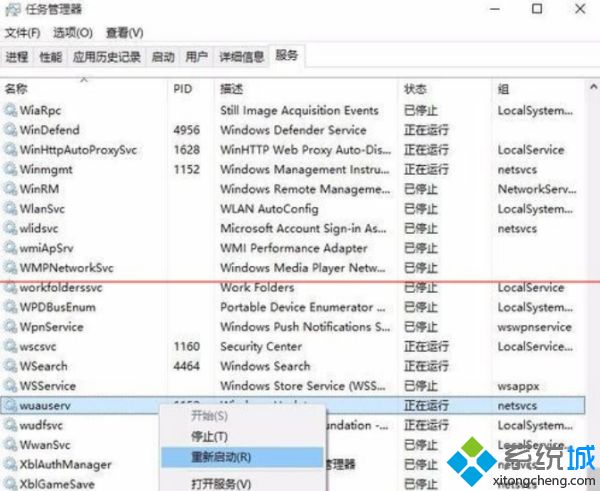Screen dimensions: 600x491
Task: Click the Still Image Acquisition Events description
Action: (x=299, y=111)
